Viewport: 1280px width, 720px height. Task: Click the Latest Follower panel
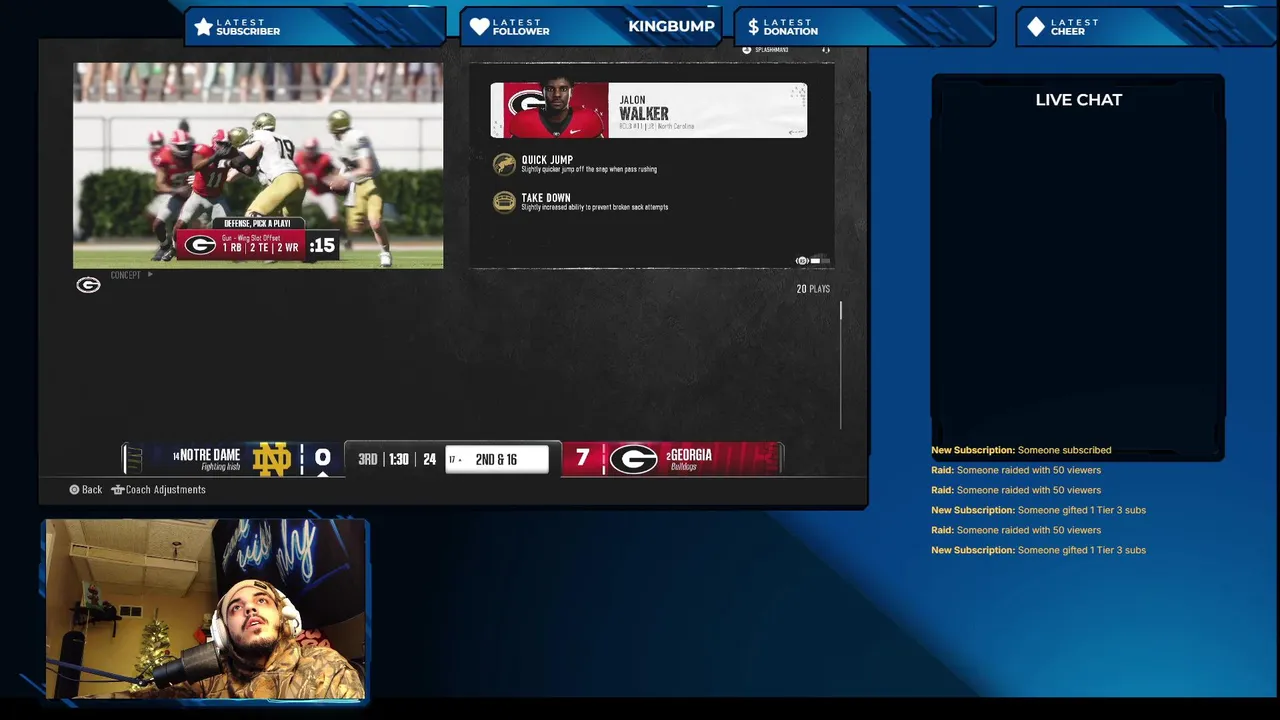590,27
